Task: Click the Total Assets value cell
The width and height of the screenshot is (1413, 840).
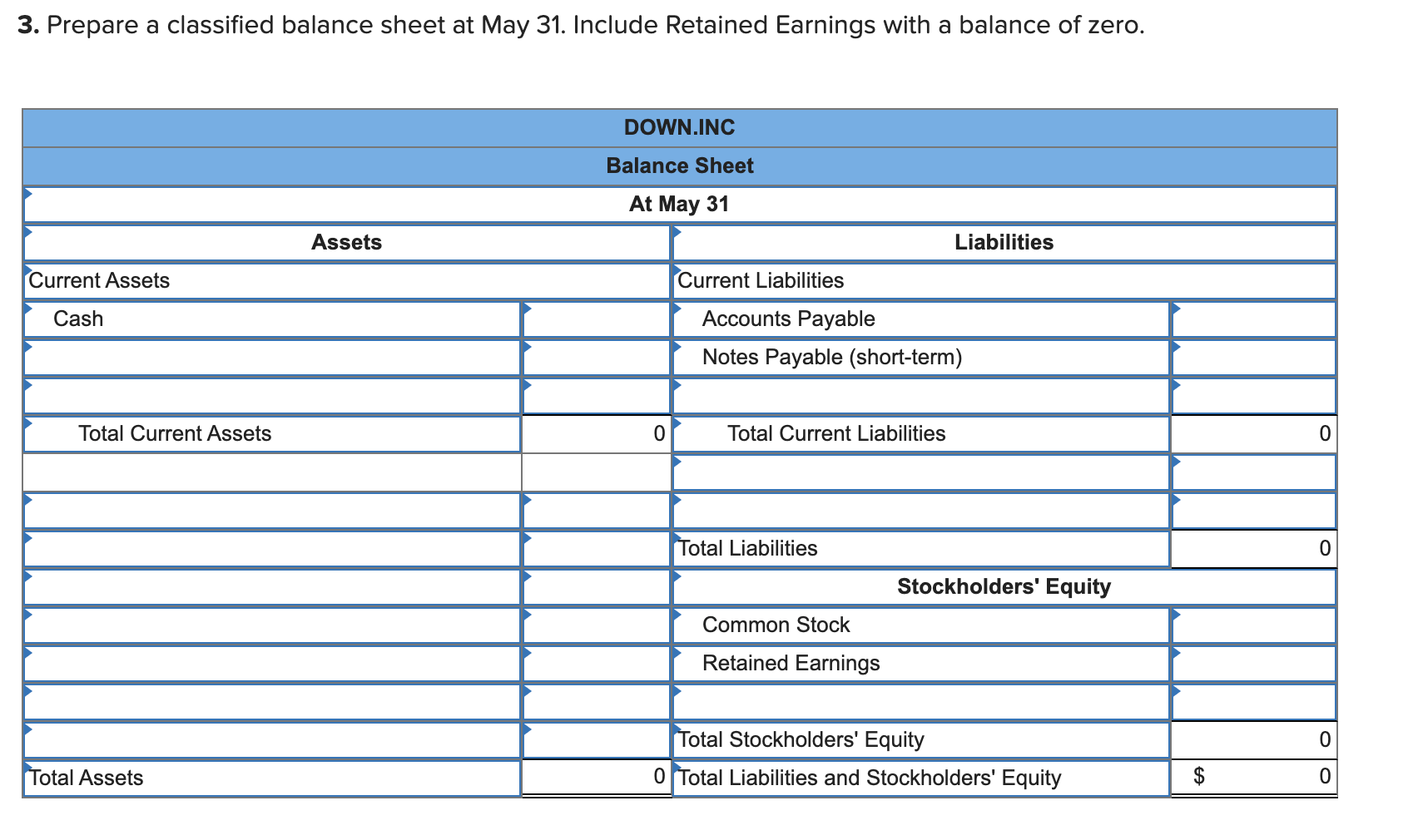Action: [596, 778]
